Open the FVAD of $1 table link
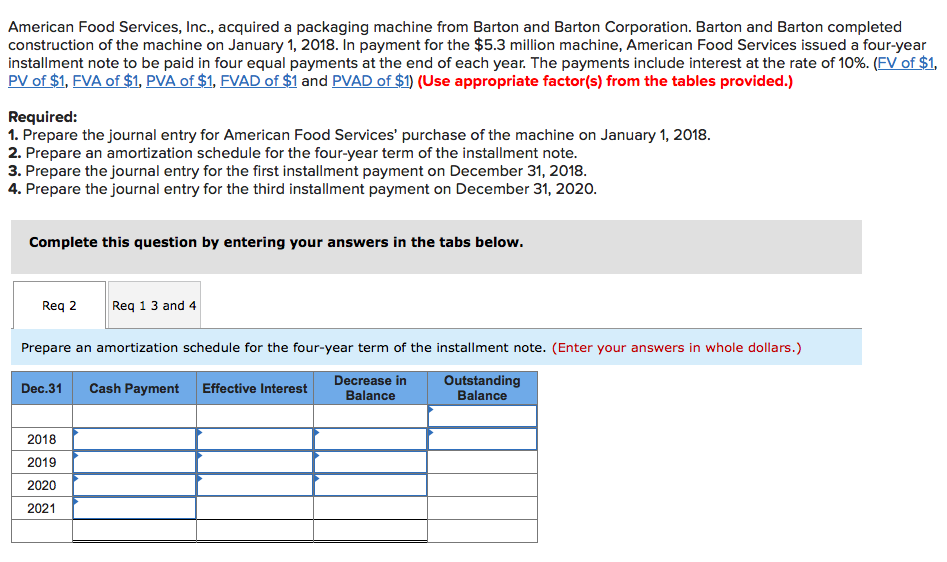Image resolution: width=947 pixels, height=562 pixels. (x=258, y=81)
